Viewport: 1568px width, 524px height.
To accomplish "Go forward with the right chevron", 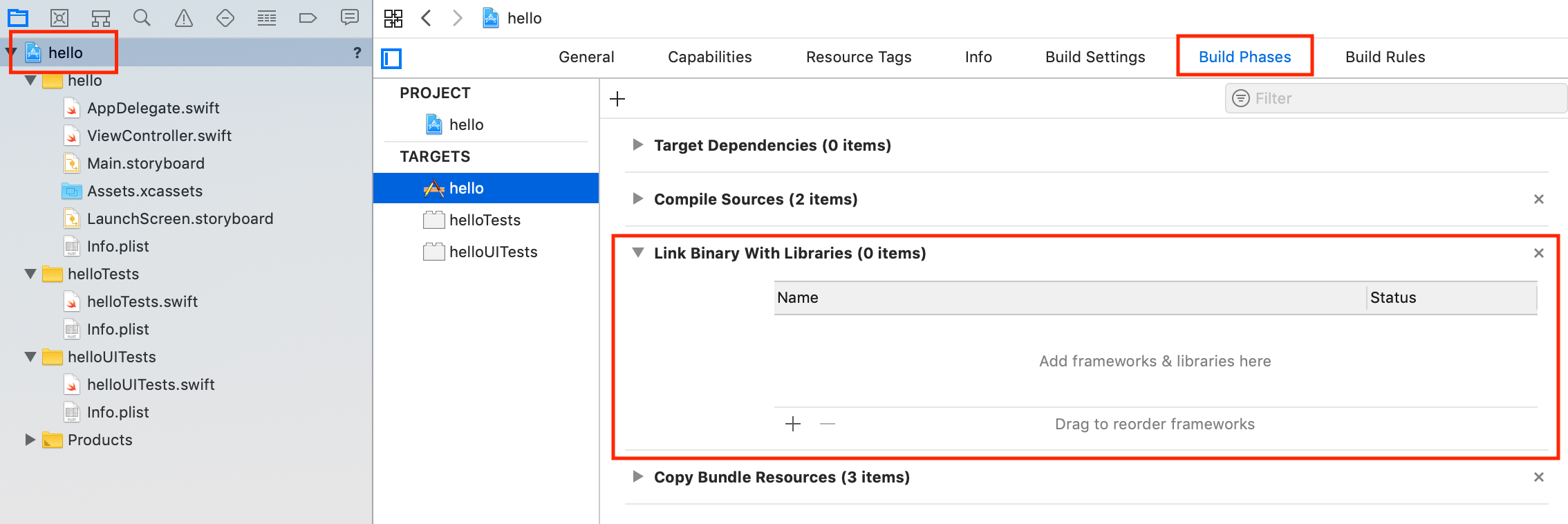I will pos(457,18).
